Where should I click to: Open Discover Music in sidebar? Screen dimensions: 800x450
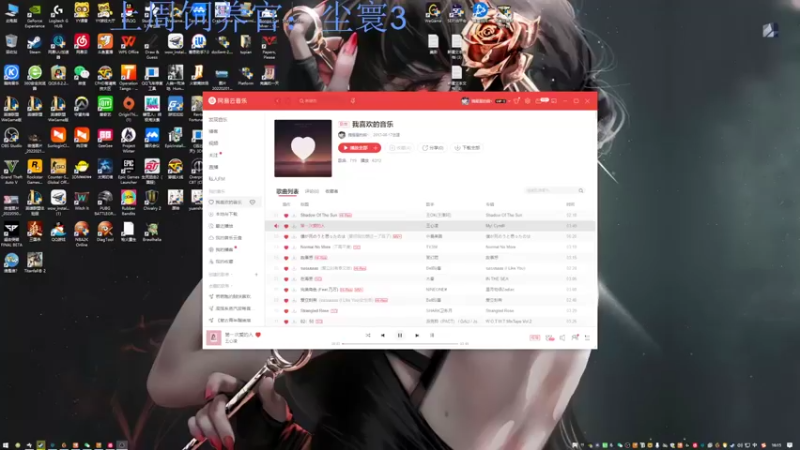218,119
